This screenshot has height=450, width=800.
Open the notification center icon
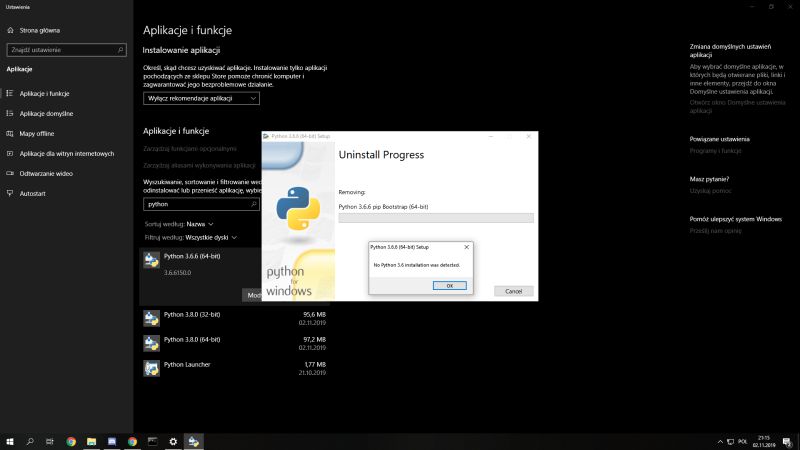coord(787,442)
